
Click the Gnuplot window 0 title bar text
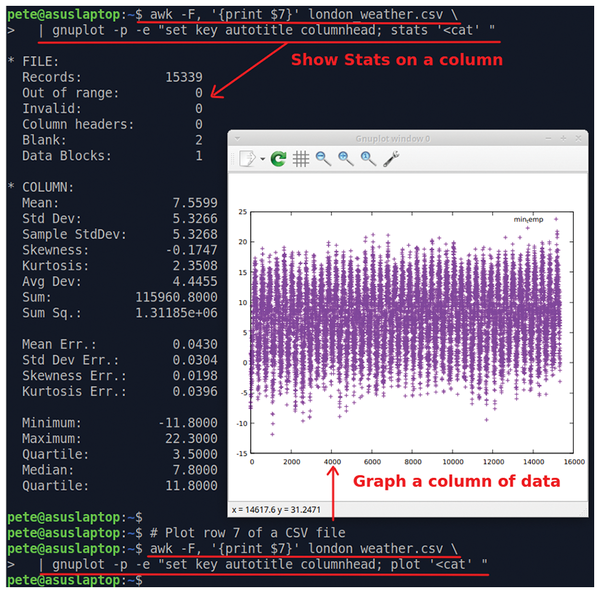(x=393, y=138)
